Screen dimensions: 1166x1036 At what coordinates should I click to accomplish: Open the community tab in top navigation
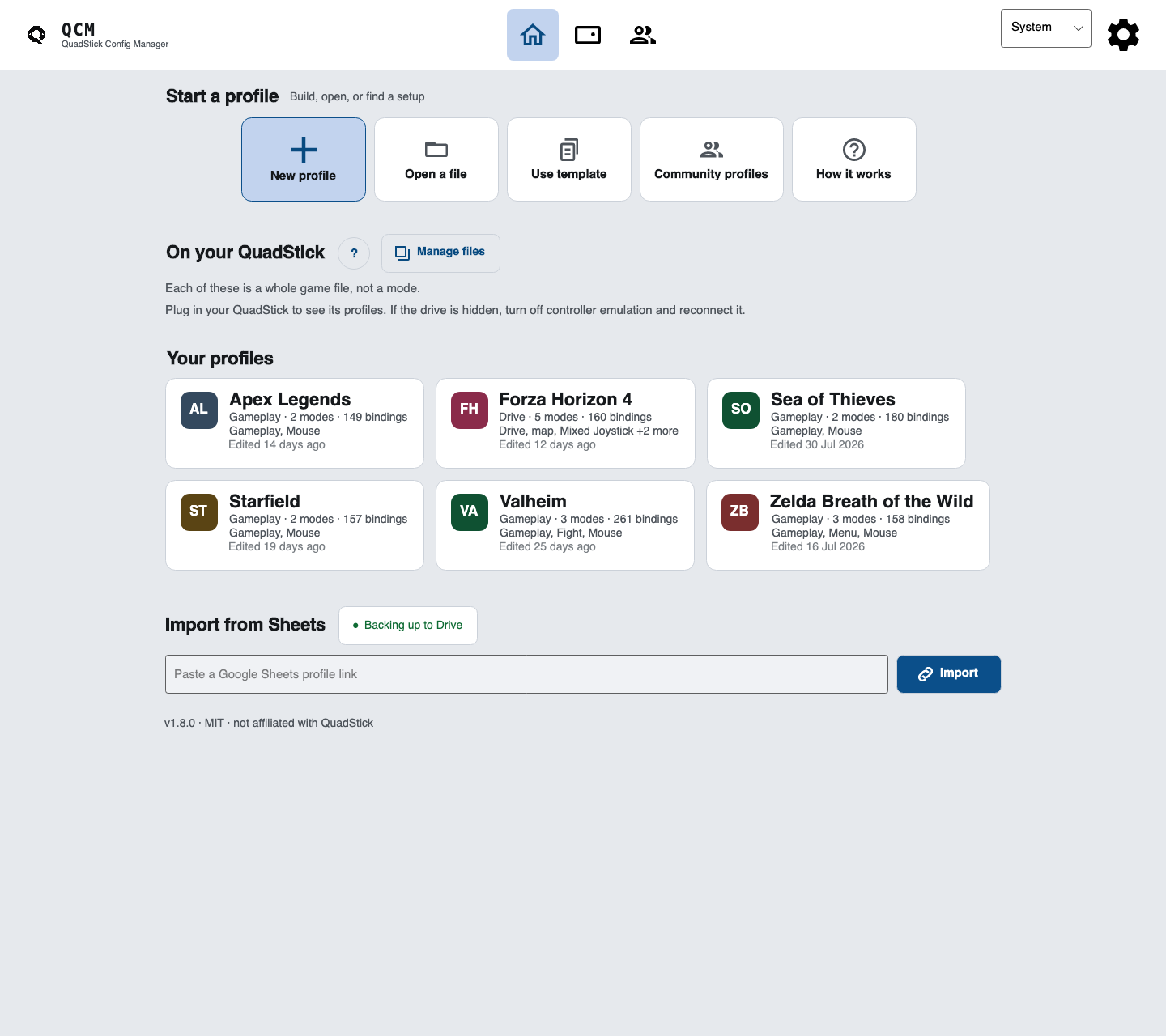[x=643, y=35]
